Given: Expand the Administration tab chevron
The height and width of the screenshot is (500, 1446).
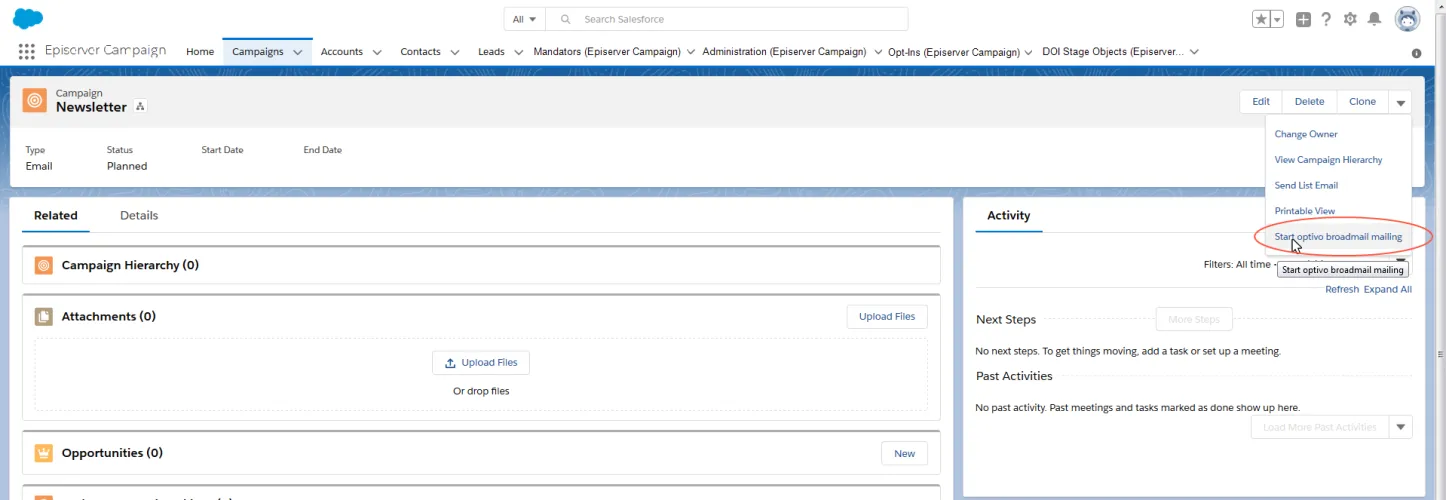Looking at the screenshot, I should tap(878, 52).
